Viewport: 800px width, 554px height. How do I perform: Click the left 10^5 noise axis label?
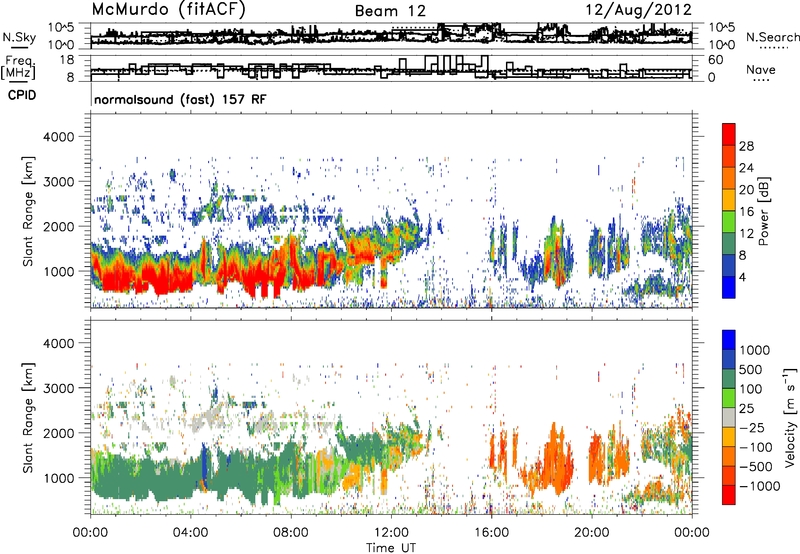pos(61,27)
